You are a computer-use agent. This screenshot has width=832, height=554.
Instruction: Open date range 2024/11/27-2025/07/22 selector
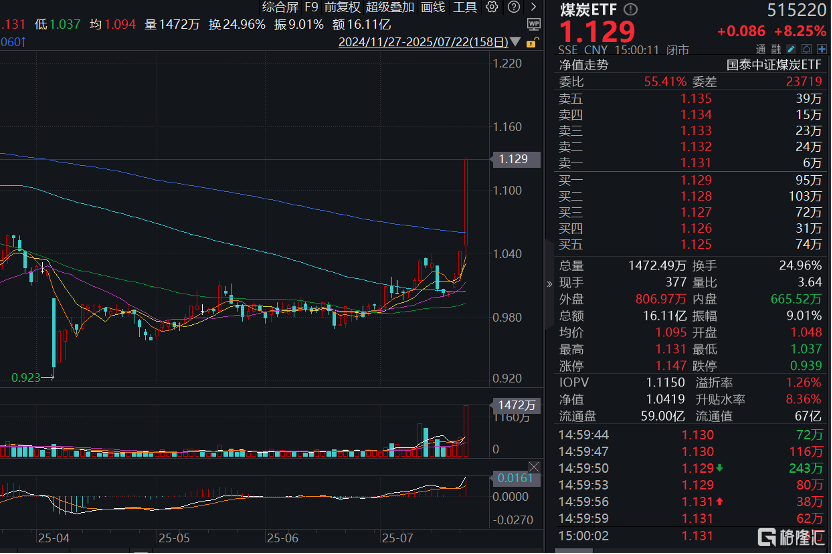[x=423, y=41]
